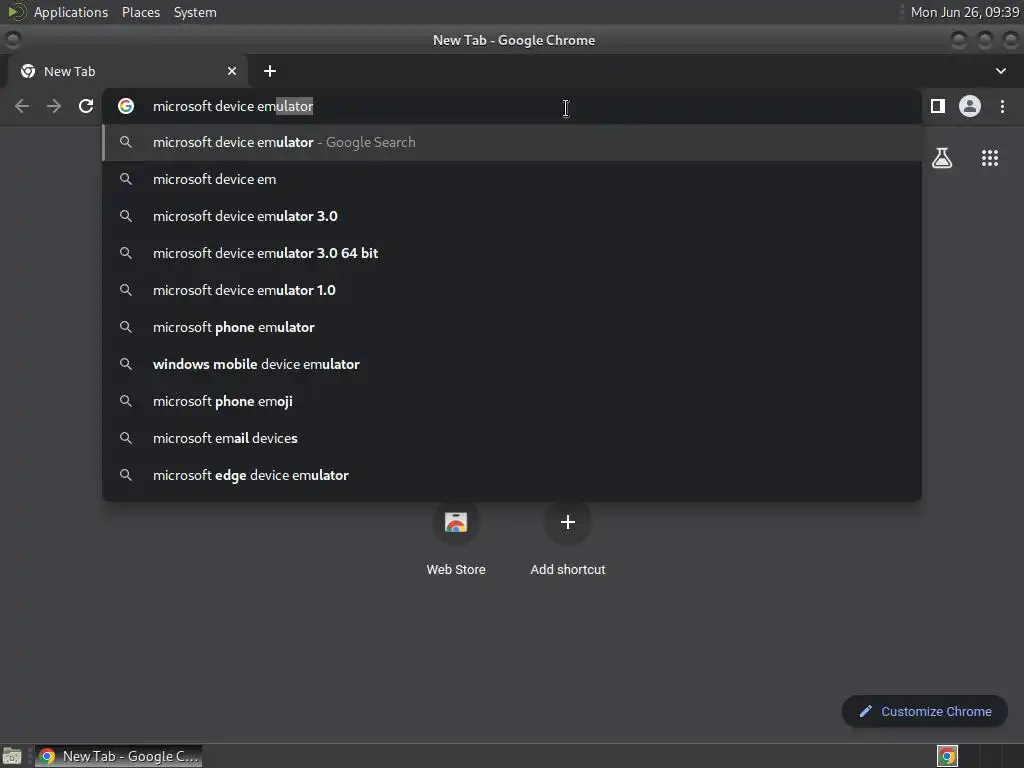Viewport: 1024px width, 768px height.
Task: Click the Google logo in the address bar
Action: point(126,106)
